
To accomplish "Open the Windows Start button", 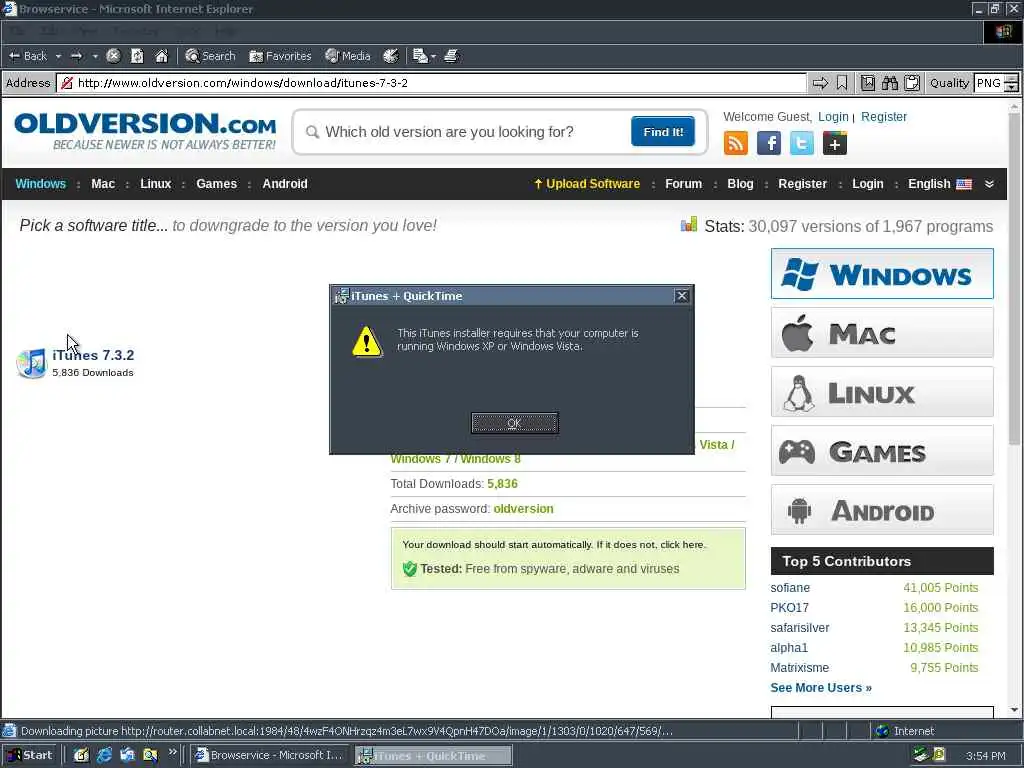I will (30, 756).
